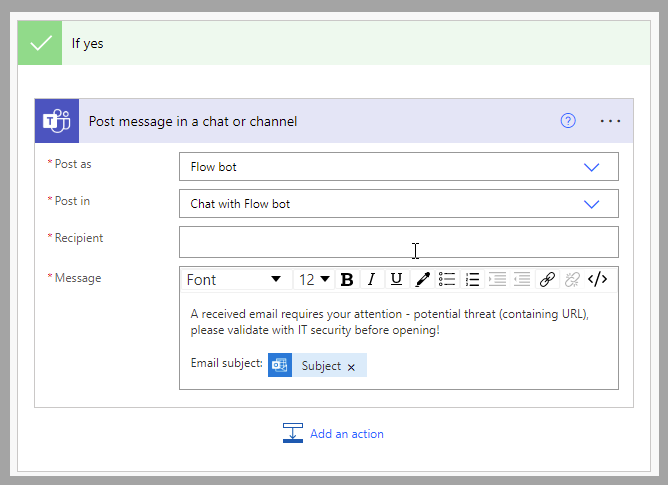Viewport: 668px width, 485px height.
Task: Click the Email subject: text
Action: [227, 363]
